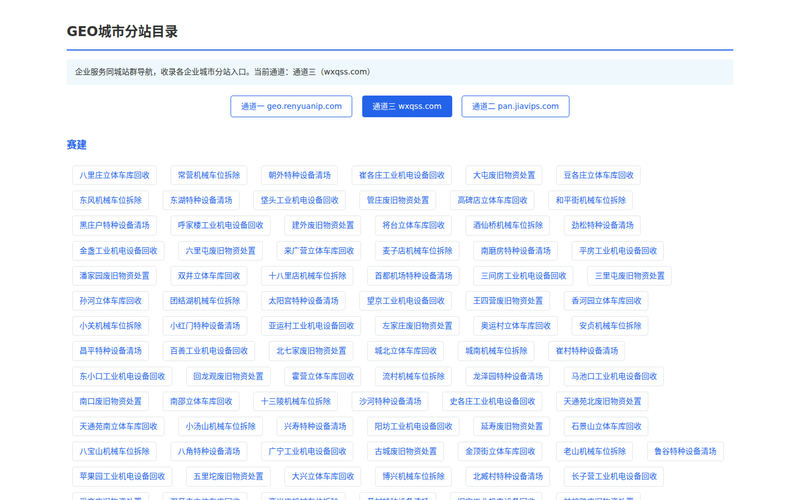Select 东小口工业机电设备回收 link
This screenshot has width=800, height=500.
pos(122,376)
